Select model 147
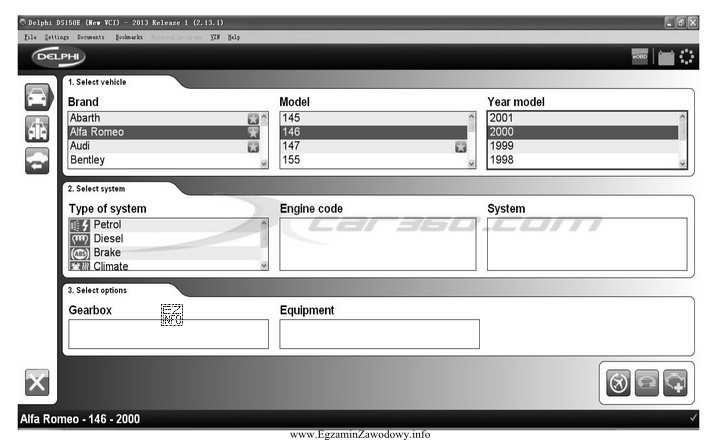 pyautogui.click(x=374, y=146)
